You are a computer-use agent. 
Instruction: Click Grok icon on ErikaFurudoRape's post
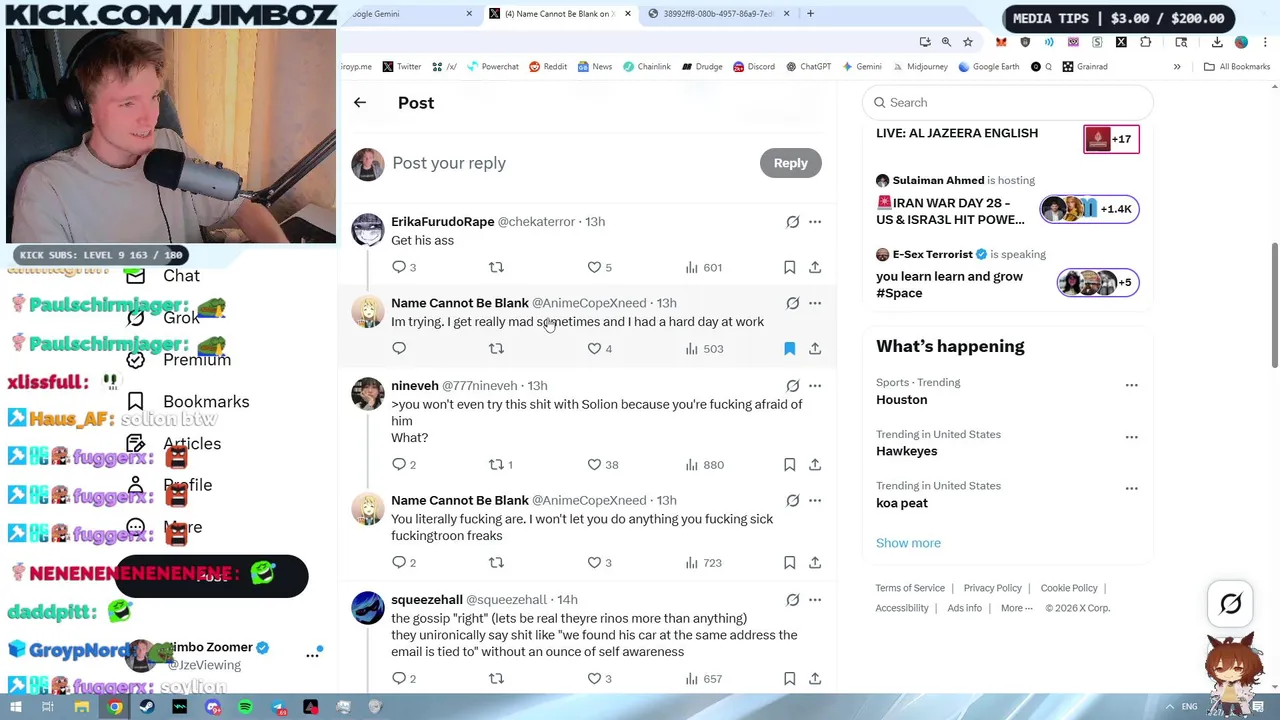click(x=792, y=221)
